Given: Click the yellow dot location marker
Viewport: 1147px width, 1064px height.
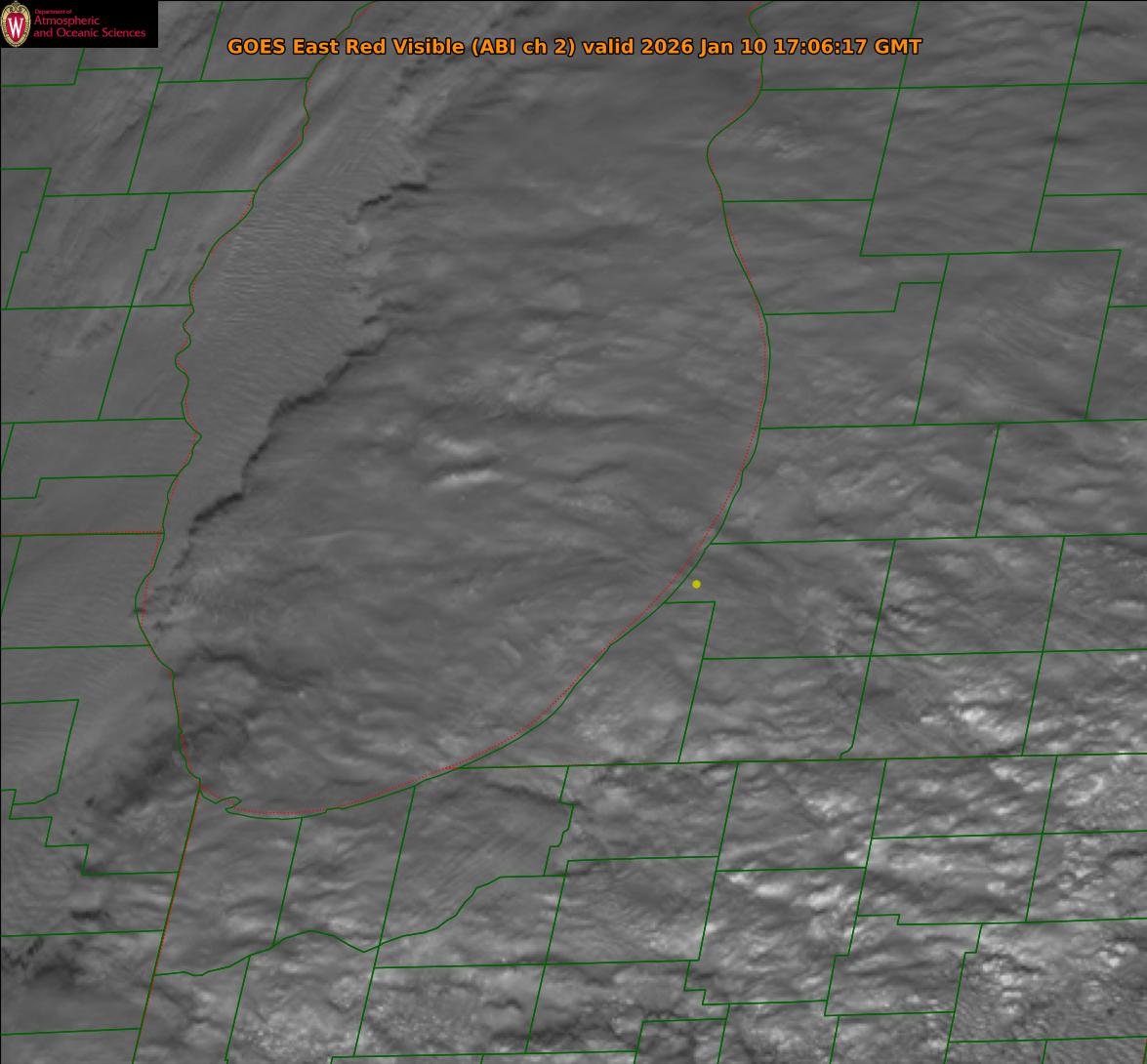Looking at the screenshot, I should tap(696, 584).
